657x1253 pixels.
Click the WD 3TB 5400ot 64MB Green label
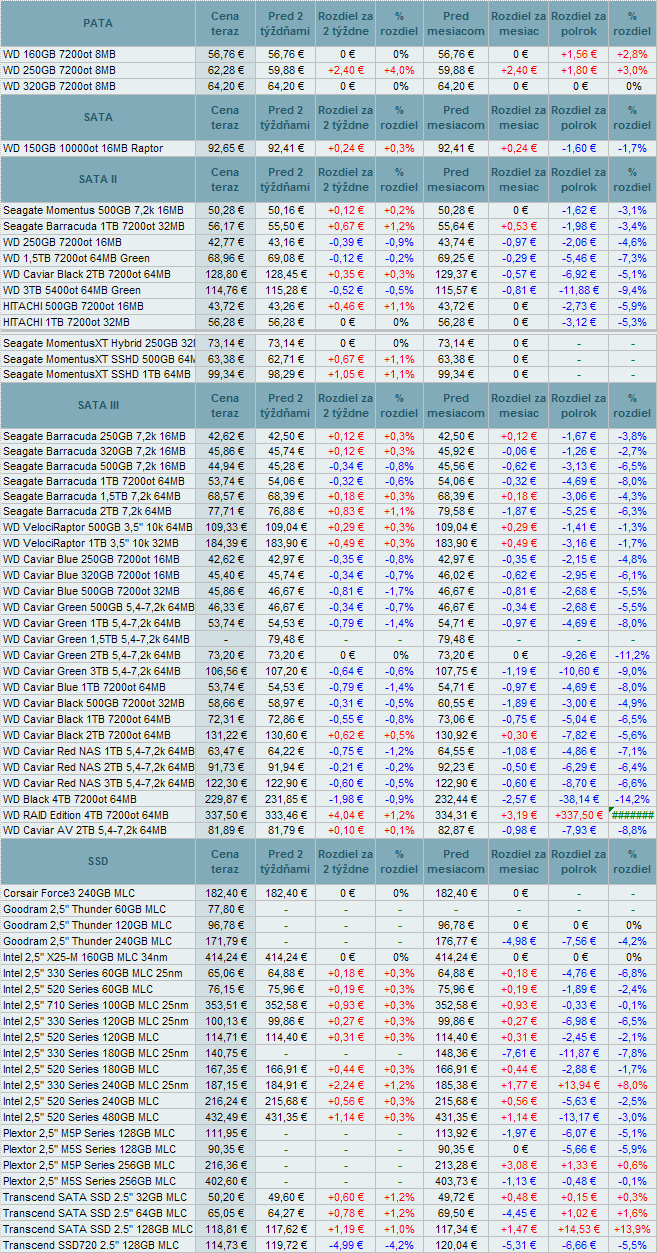(x=72, y=290)
